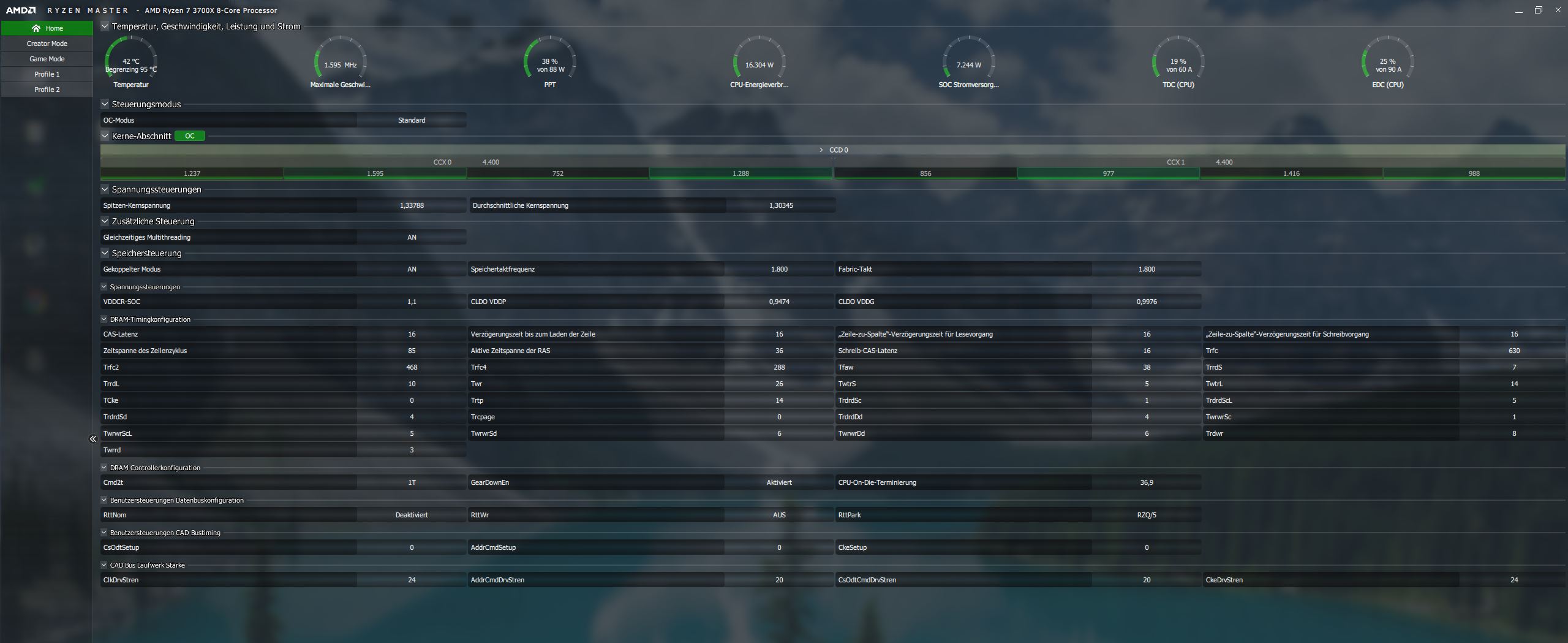1568x643 pixels.
Task: Collapse the Speichersteuerung section
Action: click(x=105, y=253)
